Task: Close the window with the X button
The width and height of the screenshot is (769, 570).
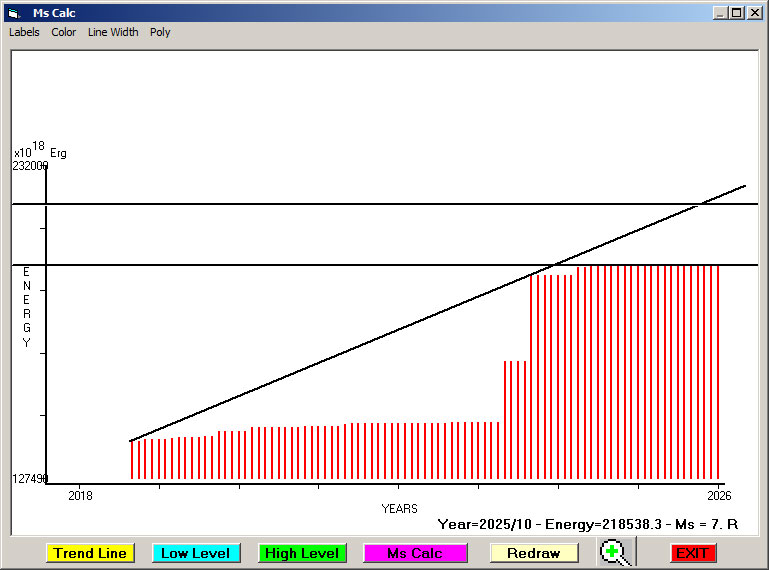Action: [x=754, y=13]
